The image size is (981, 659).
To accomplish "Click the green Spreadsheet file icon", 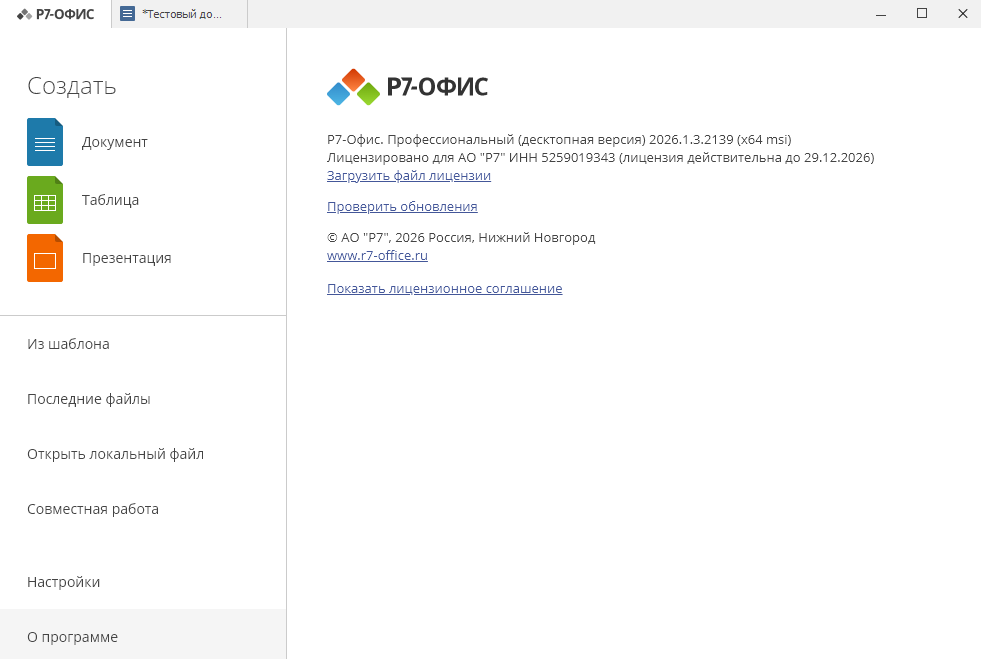I will click(45, 200).
